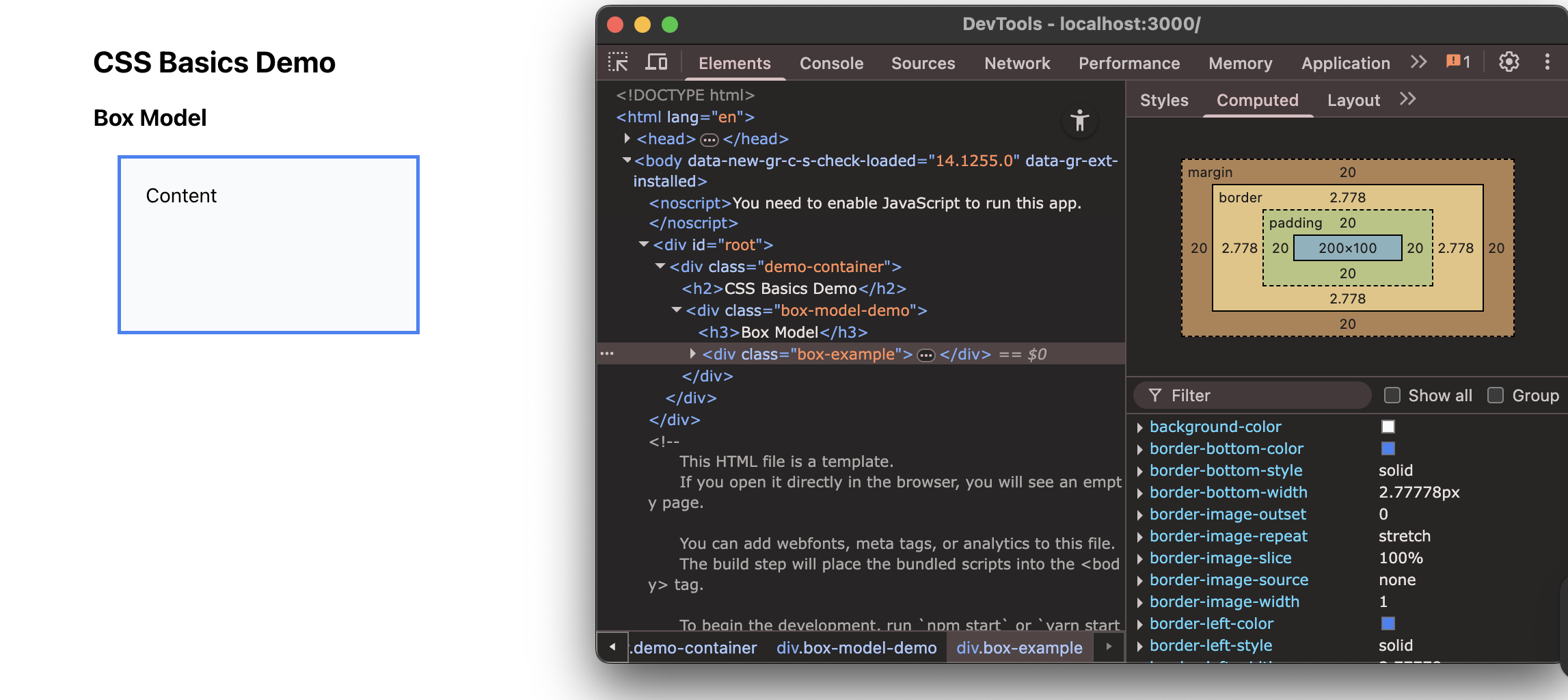Click the issues counter flag icon

pos(1457,62)
